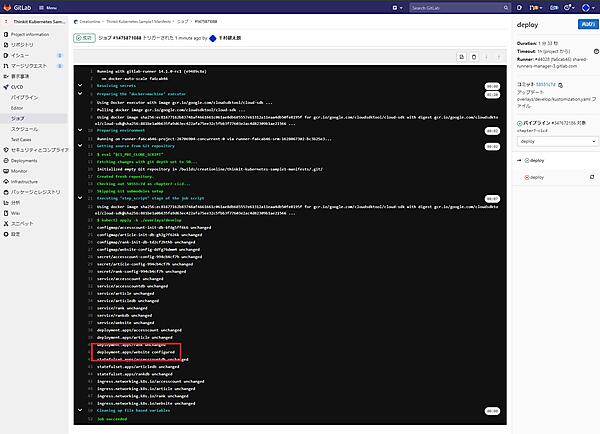Open the user avatar dropdown menu

click(588, 8)
